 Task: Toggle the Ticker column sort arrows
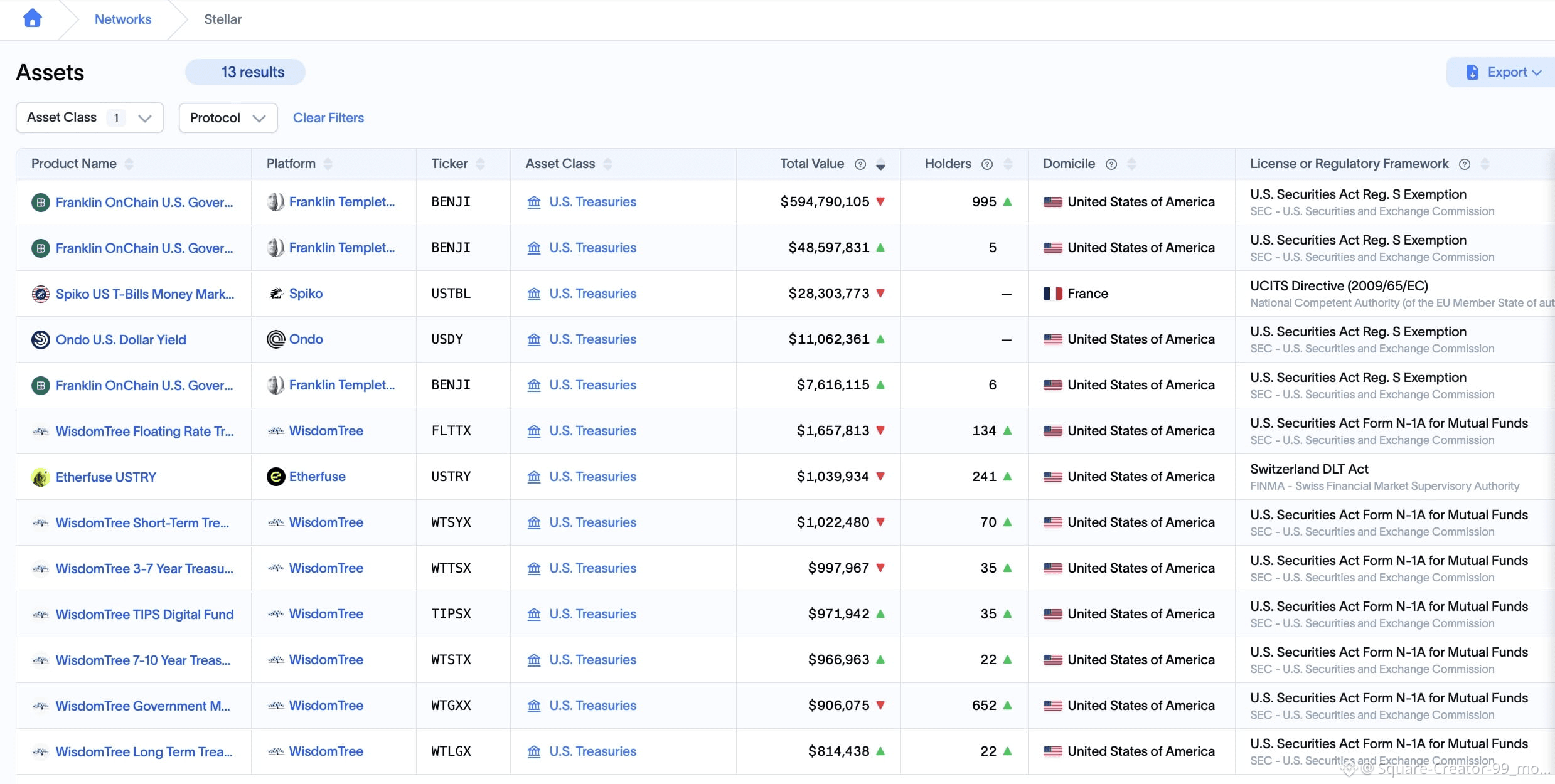tap(481, 164)
